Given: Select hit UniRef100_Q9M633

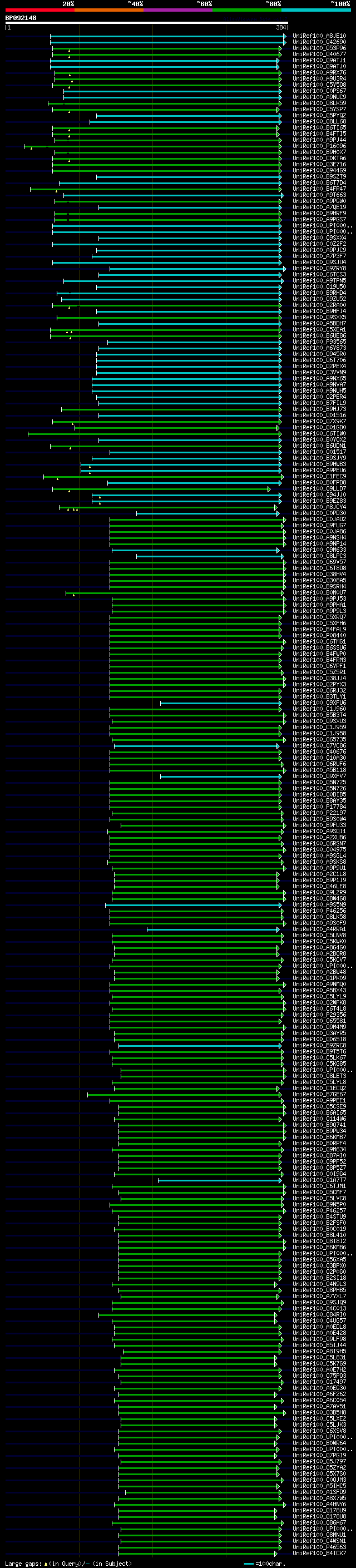Looking at the screenshot, I should point(319,550).
